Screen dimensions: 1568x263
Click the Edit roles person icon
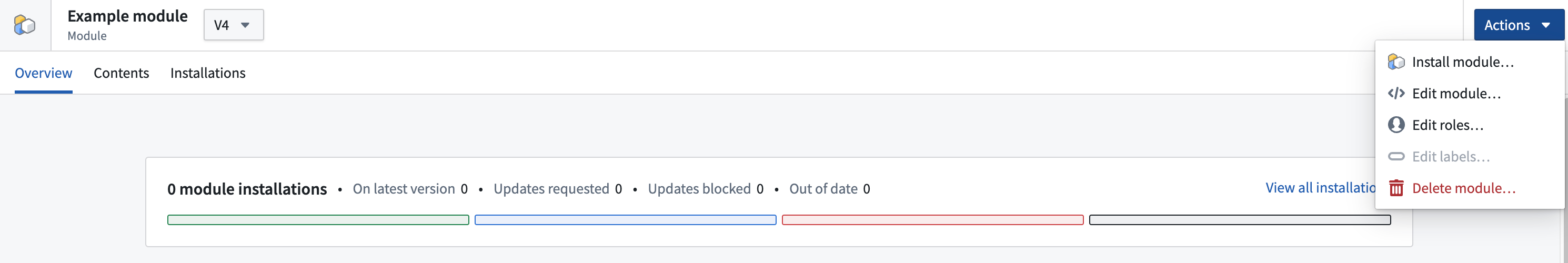(x=1396, y=125)
